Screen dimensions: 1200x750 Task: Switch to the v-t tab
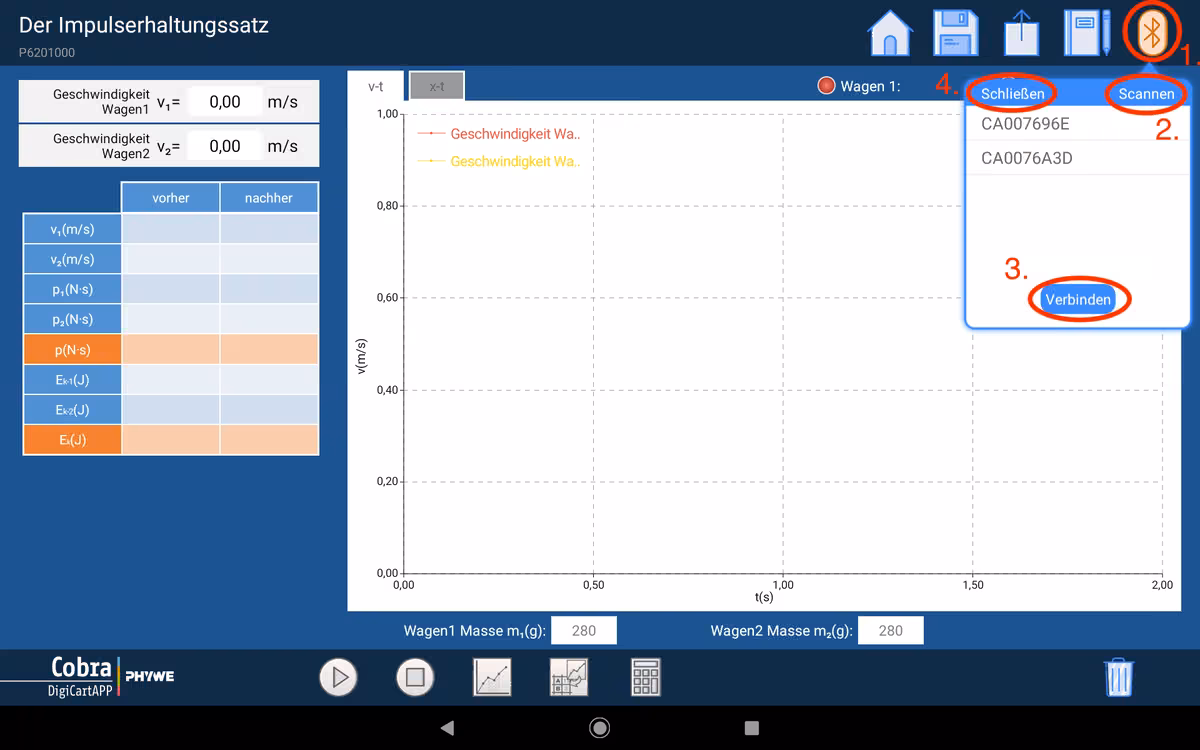[376, 86]
